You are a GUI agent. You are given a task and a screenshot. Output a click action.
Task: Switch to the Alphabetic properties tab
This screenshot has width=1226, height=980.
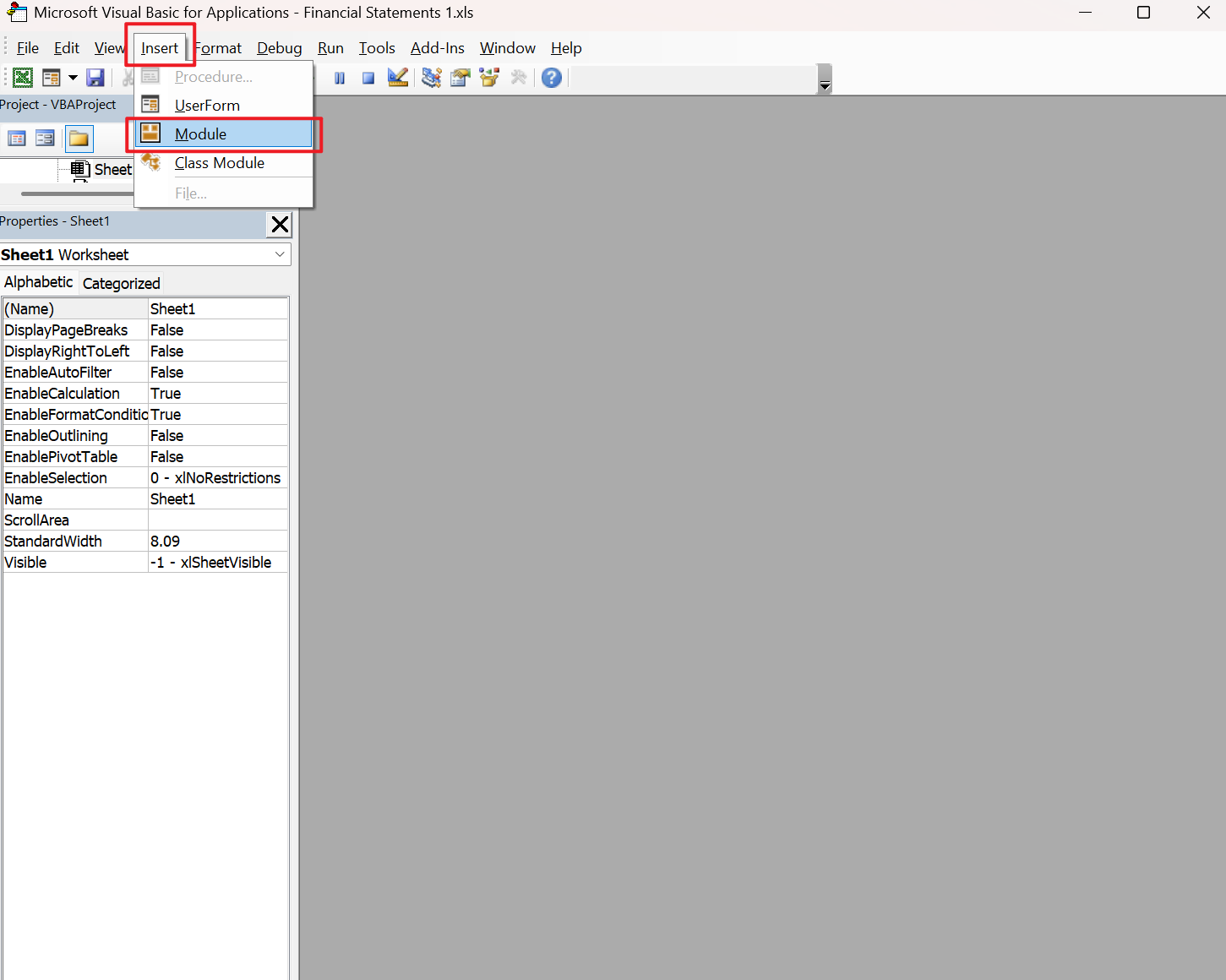click(x=38, y=282)
